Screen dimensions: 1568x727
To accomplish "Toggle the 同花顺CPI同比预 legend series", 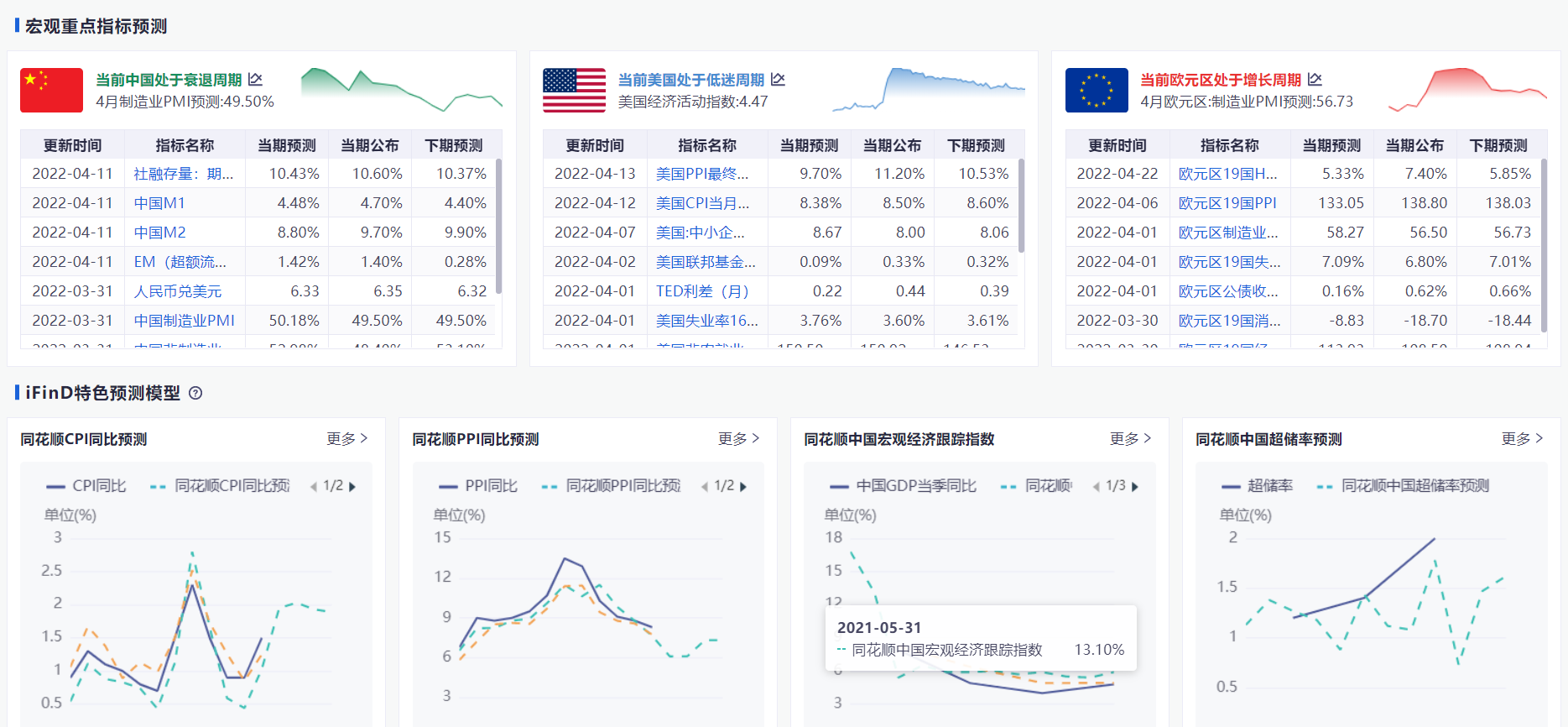I will pyautogui.click(x=220, y=486).
